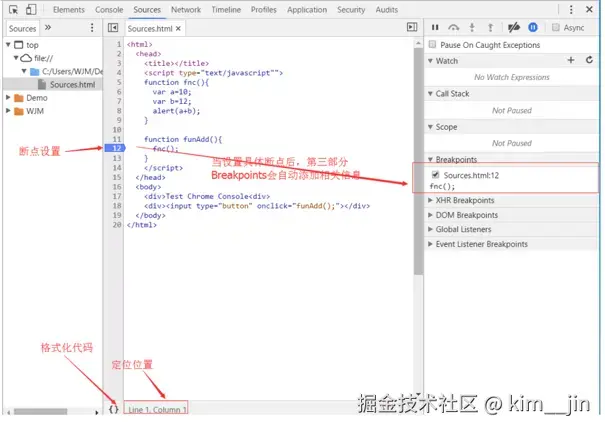Step into next function call

click(x=472, y=27)
